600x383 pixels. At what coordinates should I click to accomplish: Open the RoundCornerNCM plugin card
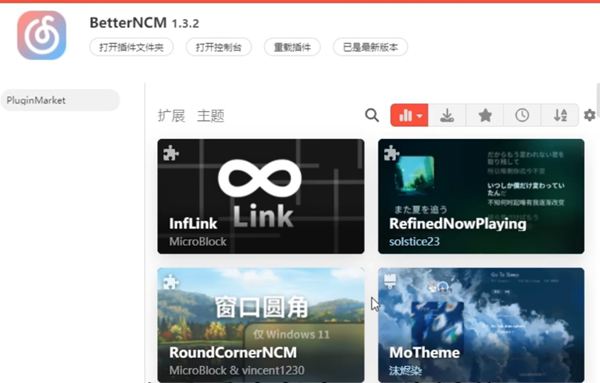point(261,324)
